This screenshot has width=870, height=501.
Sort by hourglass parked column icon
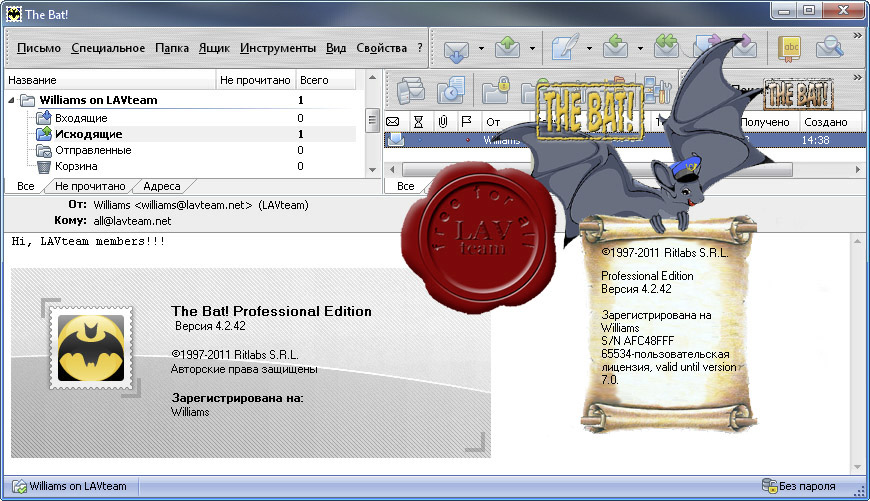(x=418, y=122)
